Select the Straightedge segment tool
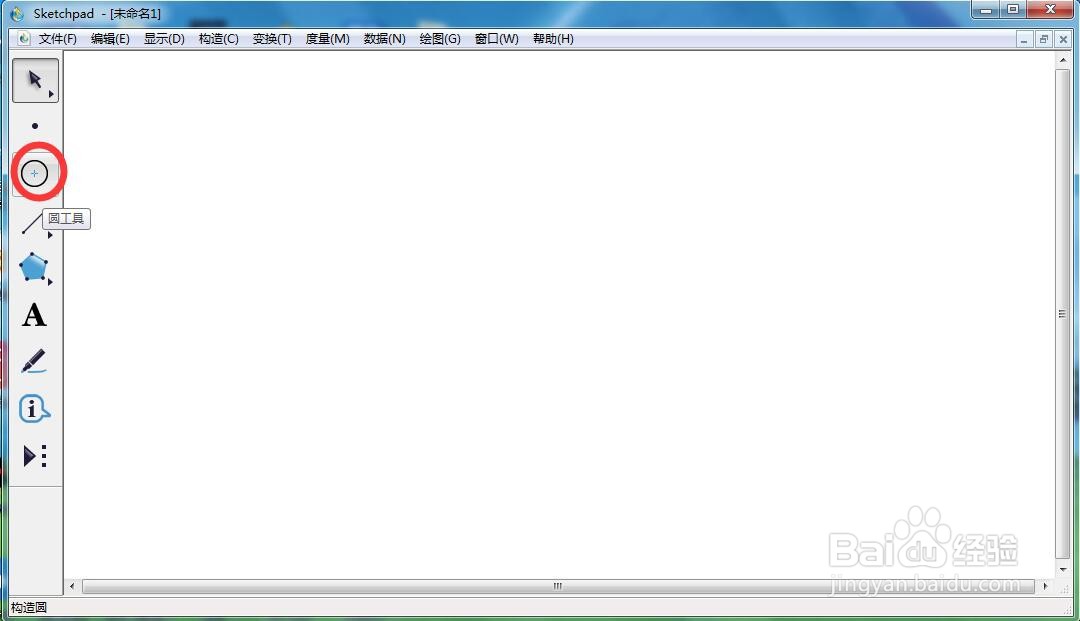1080x621 pixels. [33, 224]
